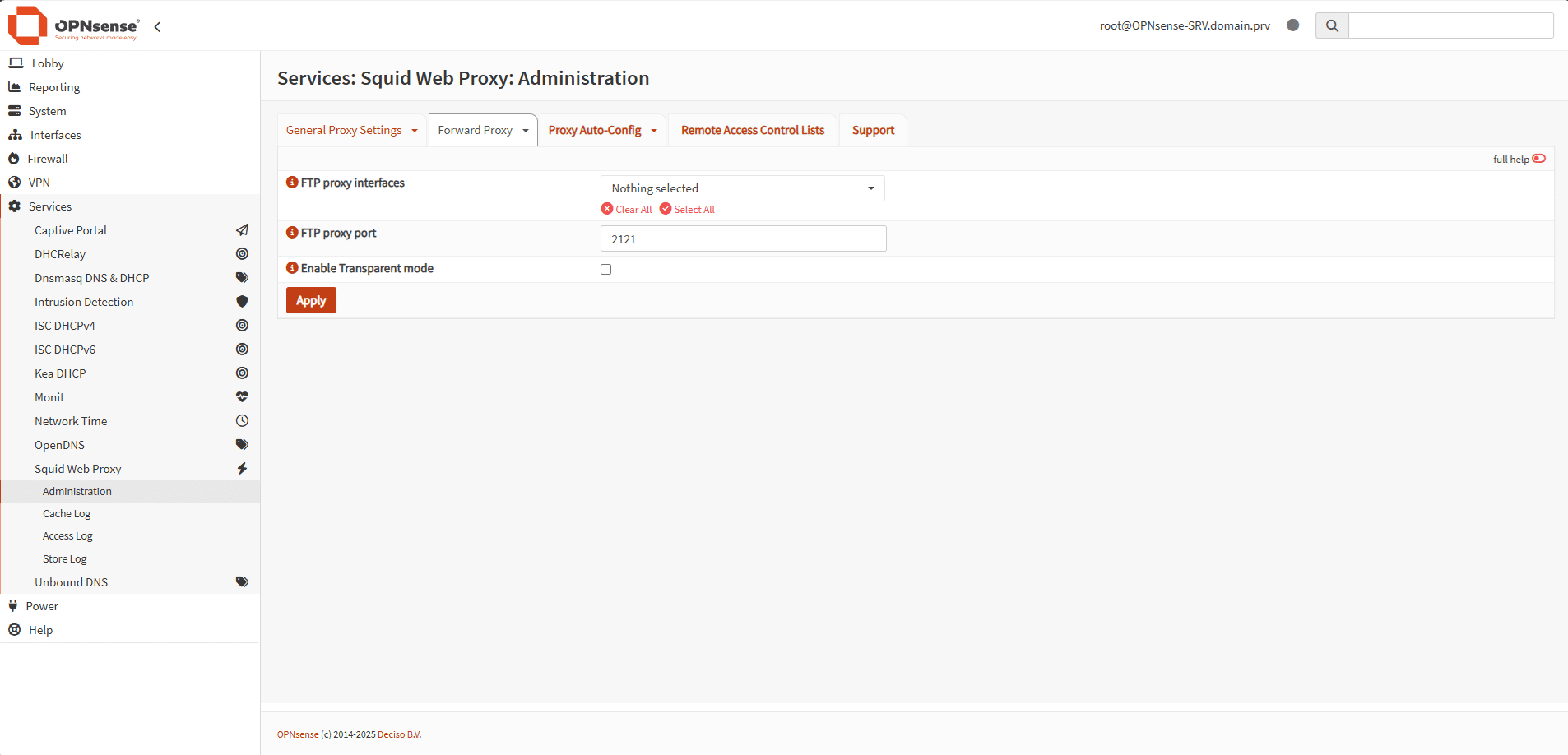
Task: Open the Proxy Auto-Config tab dropdown arrow
Action: (x=654, y=131)
